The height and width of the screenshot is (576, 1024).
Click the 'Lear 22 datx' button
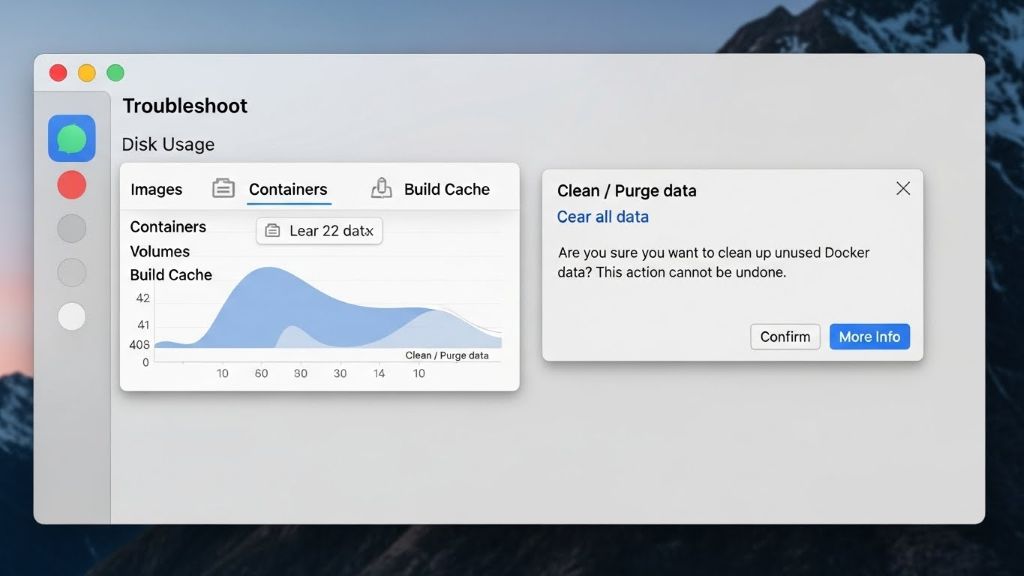pos(320,230)
